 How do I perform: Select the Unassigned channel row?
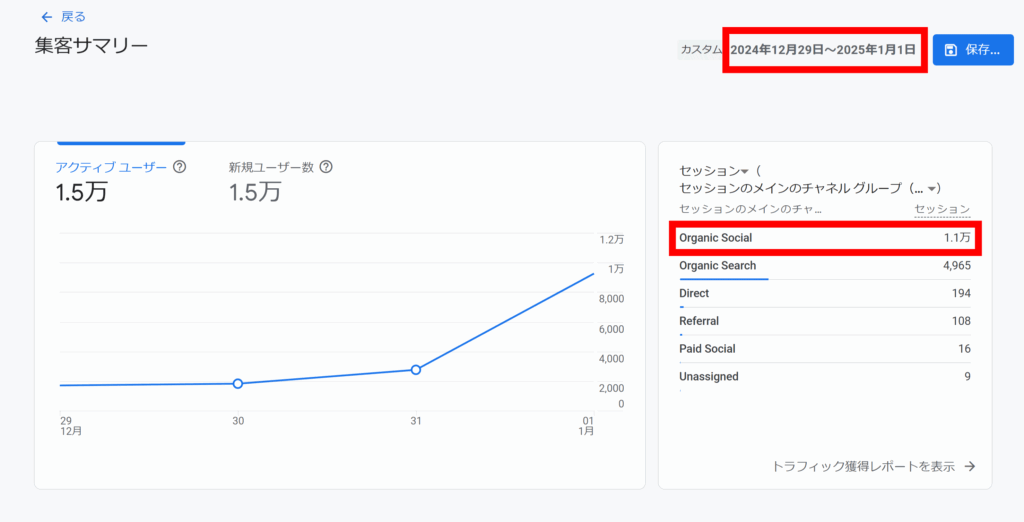click(824, 377)
